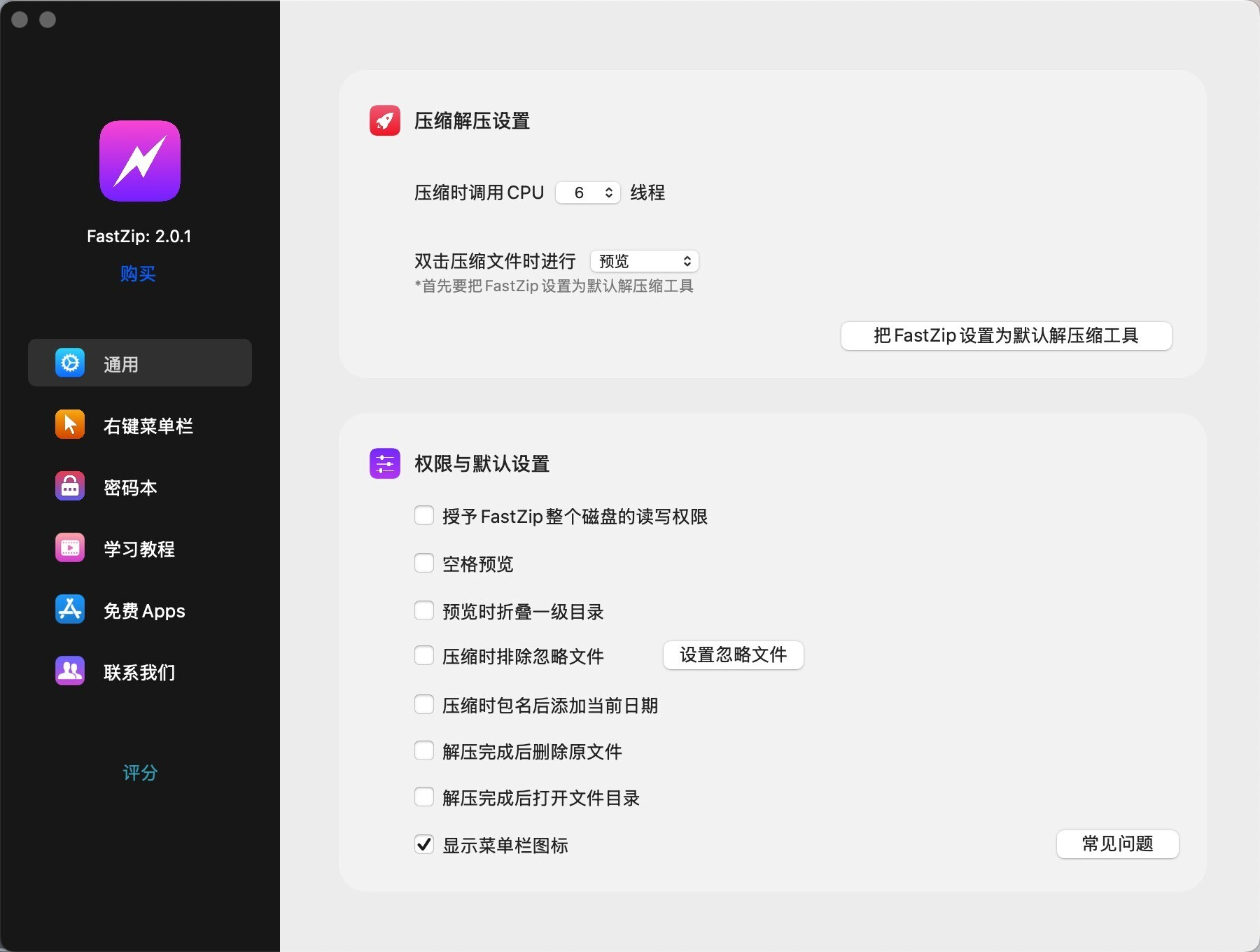Screen dimensions: 1260x952
Task: Click the 评分 rating link
Action: [x=139, y=773]
